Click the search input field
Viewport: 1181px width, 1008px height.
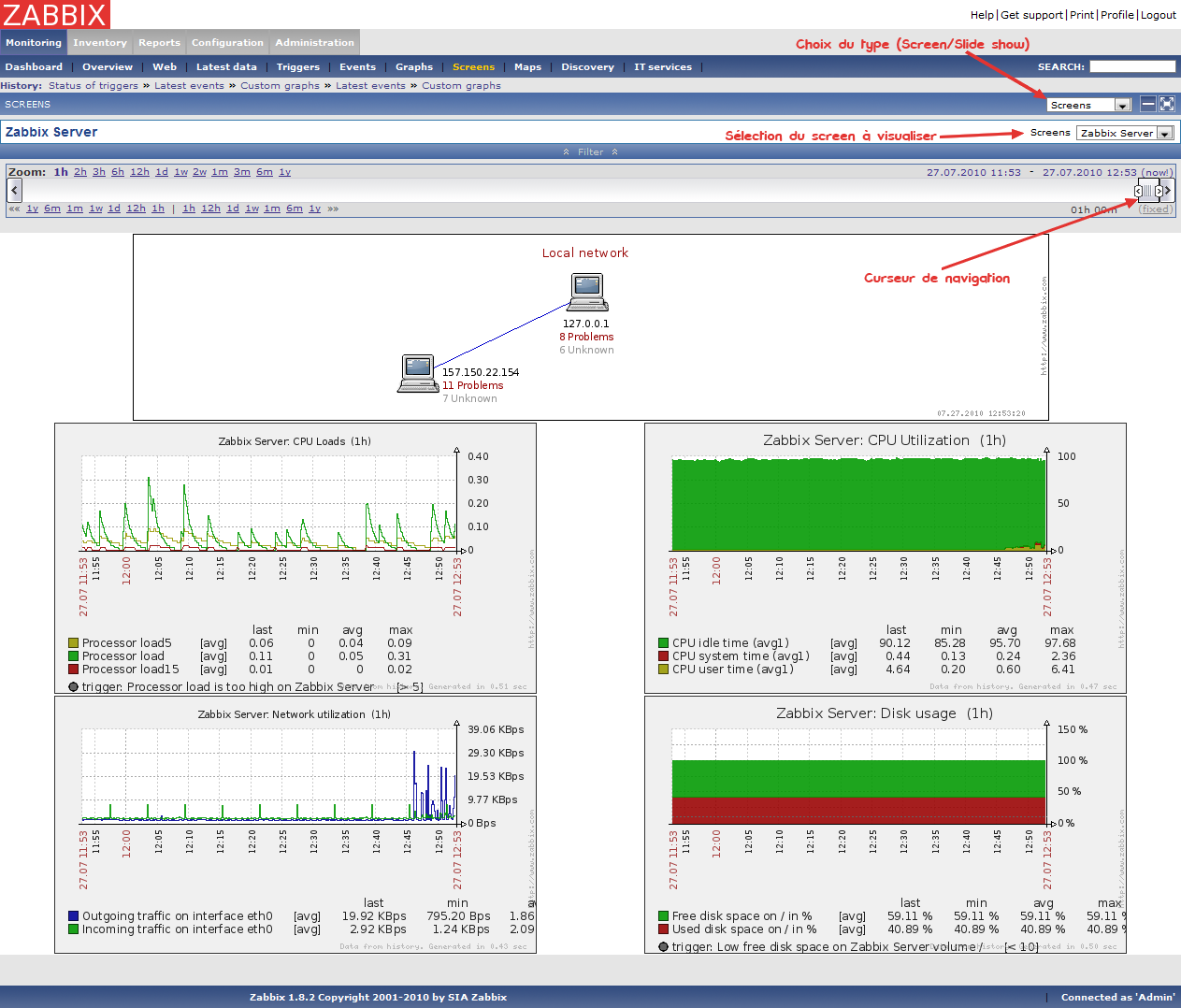coord(1131,66)
